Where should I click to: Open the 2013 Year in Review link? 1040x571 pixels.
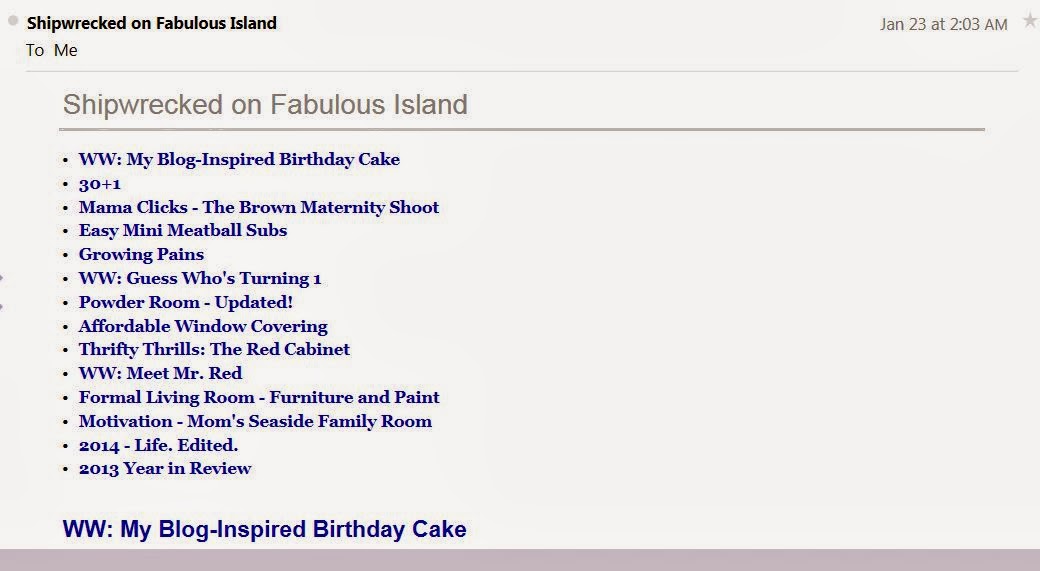164,468
